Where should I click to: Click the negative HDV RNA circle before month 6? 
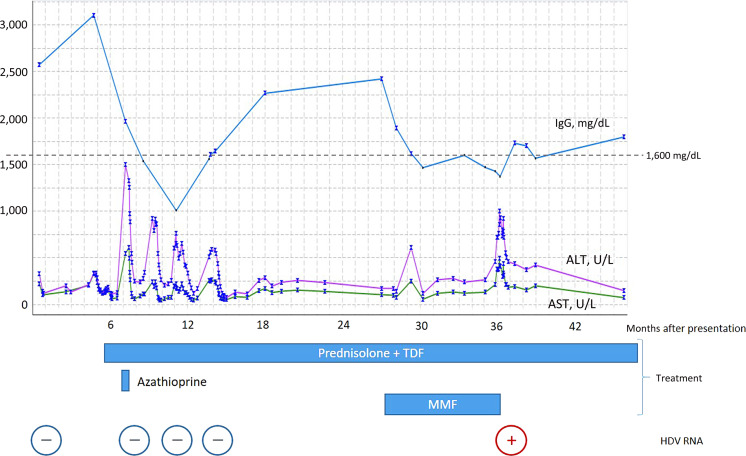point(47,440)
